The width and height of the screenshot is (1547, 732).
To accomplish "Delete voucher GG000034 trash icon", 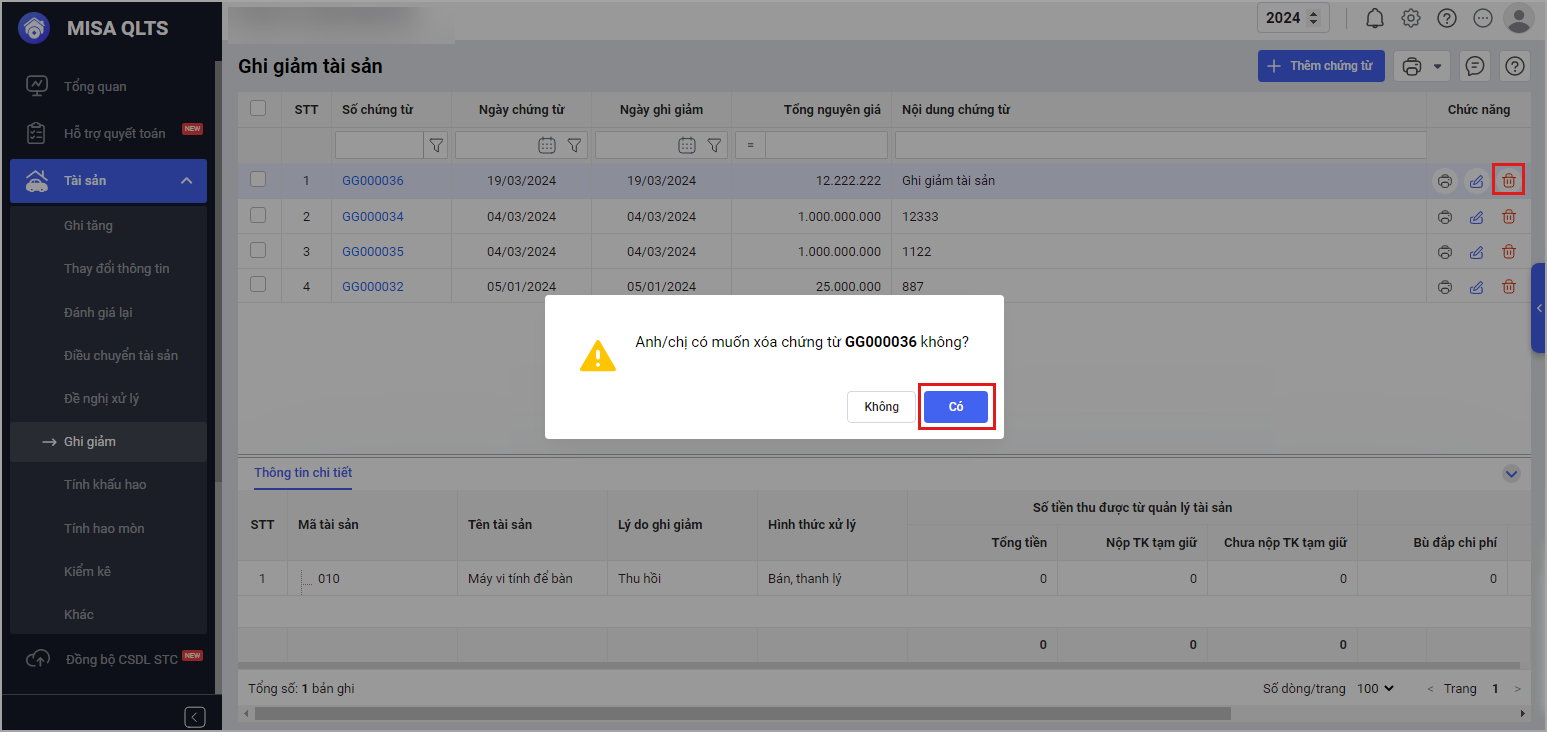I will pyautogui.click(x=1509, y=217).
